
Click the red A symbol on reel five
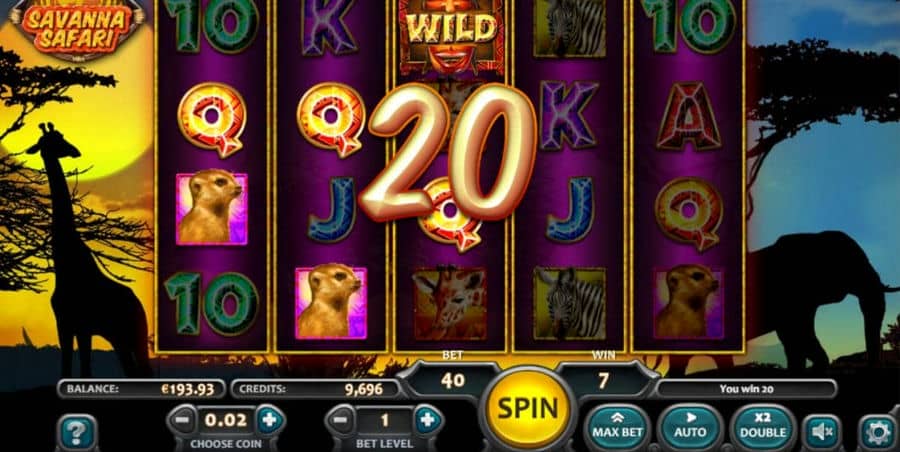pyautogui.click(x=689, y=117)
